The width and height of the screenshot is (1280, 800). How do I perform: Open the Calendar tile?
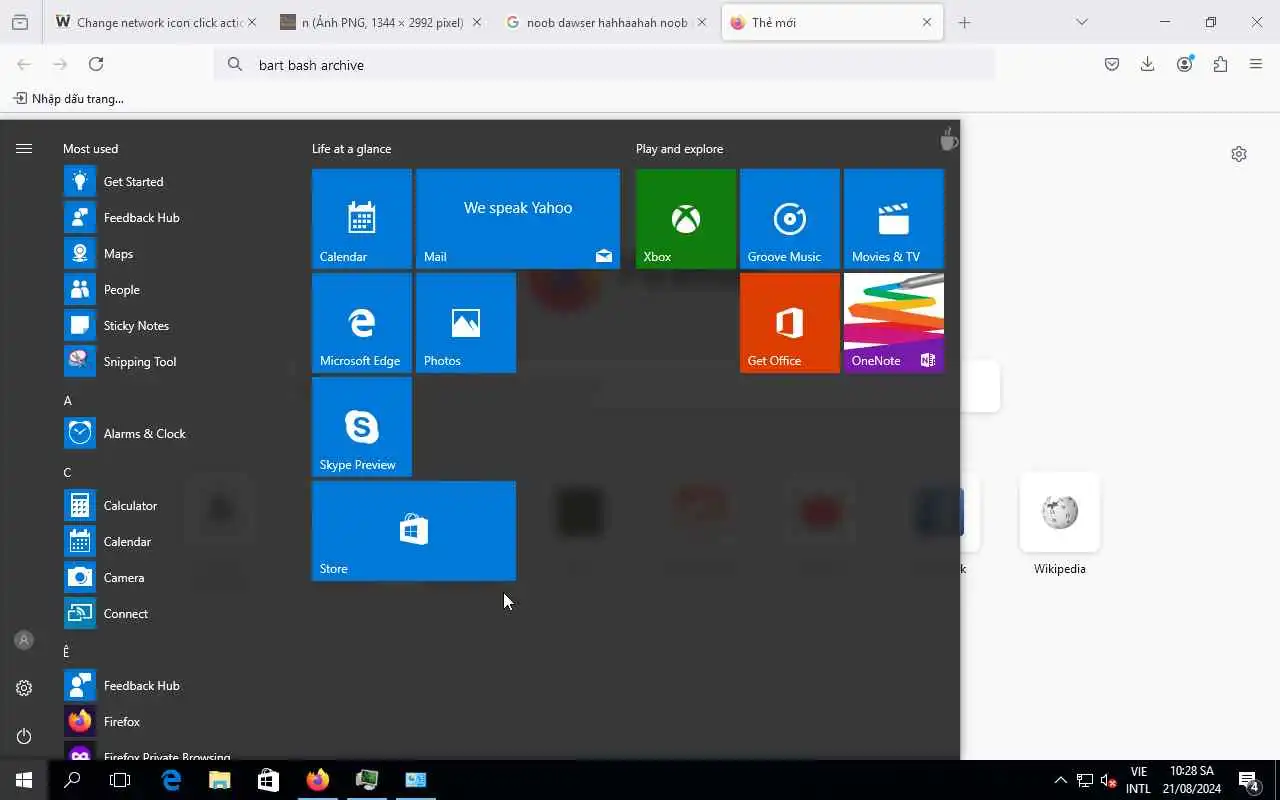(362, 219)
